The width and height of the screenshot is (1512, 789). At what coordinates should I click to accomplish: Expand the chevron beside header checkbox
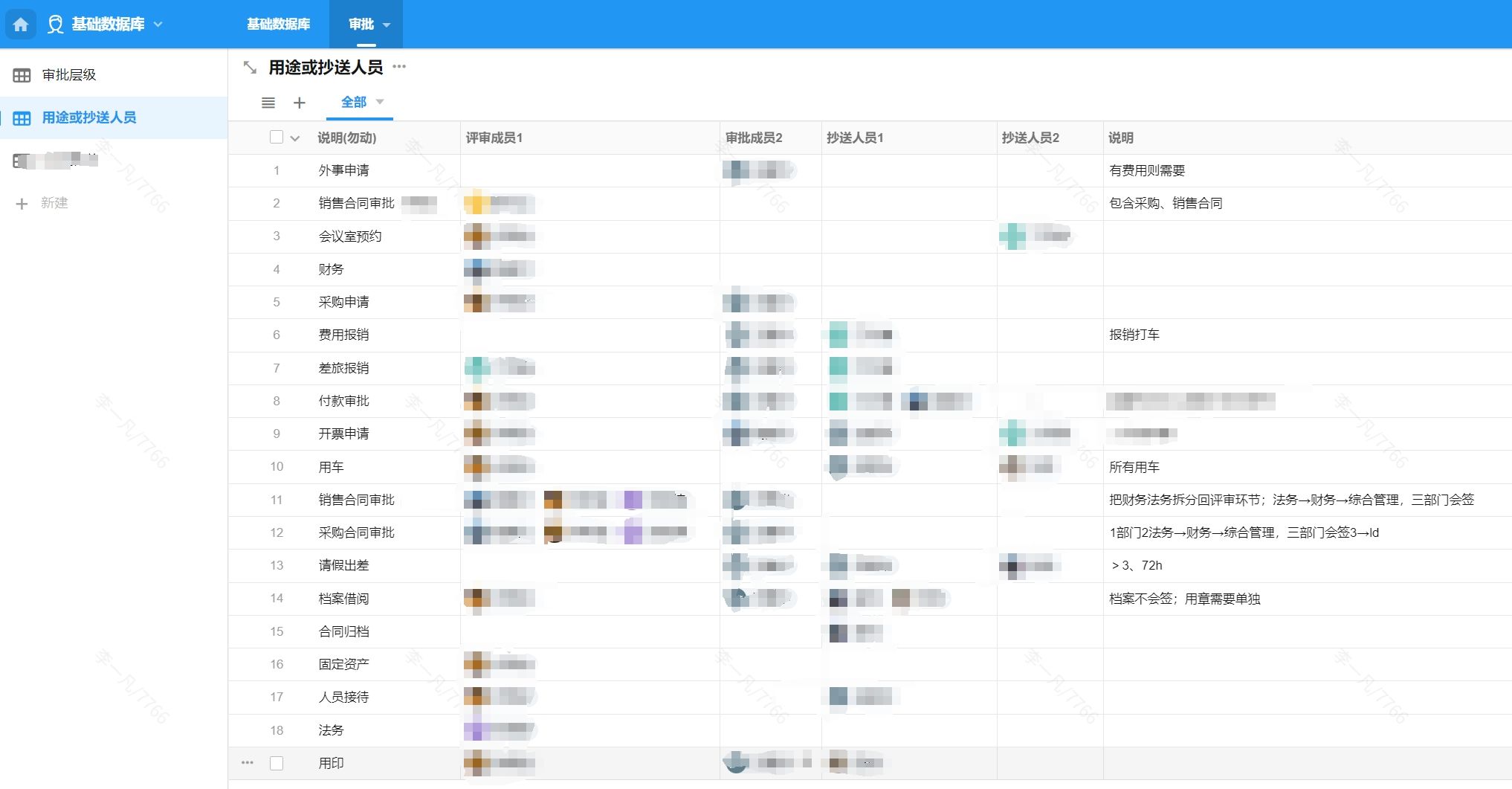[295, 138]
